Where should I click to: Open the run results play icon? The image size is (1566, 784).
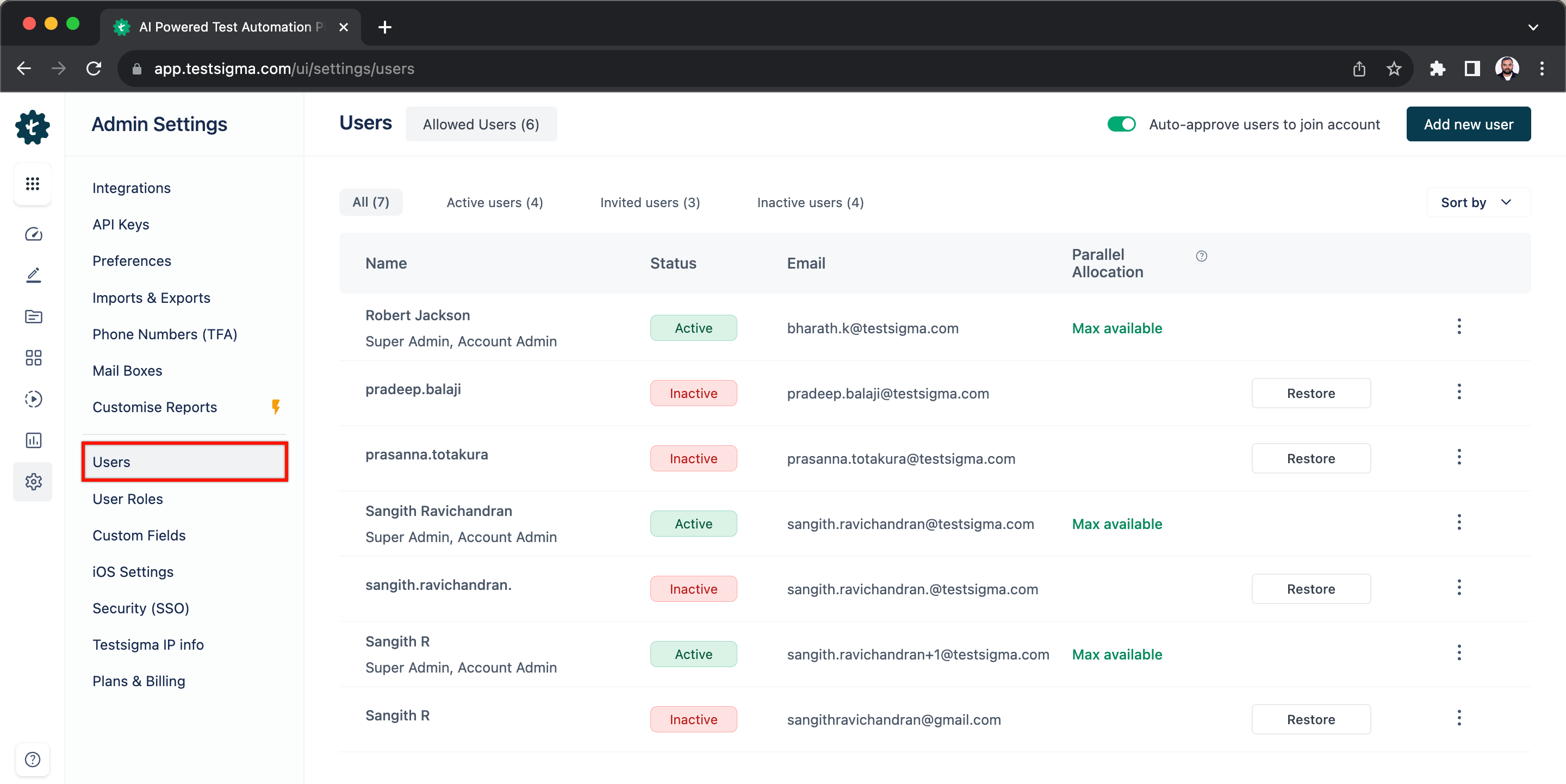pyautogui.click(x=33, y=399)
